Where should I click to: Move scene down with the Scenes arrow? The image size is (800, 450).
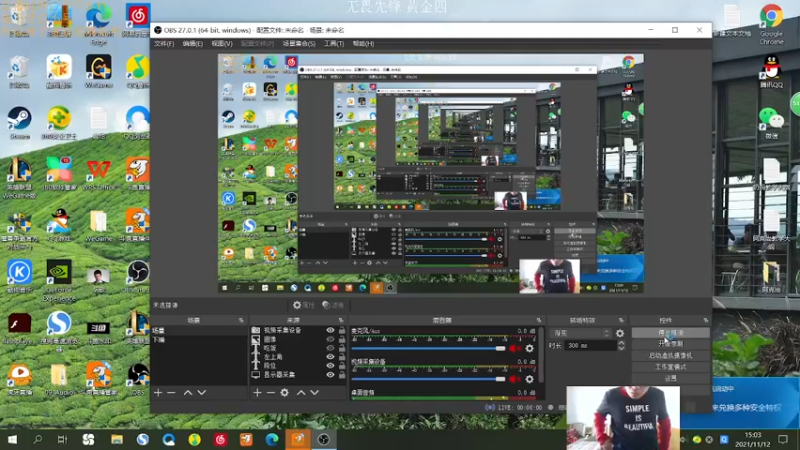click(x=202, y=392)
